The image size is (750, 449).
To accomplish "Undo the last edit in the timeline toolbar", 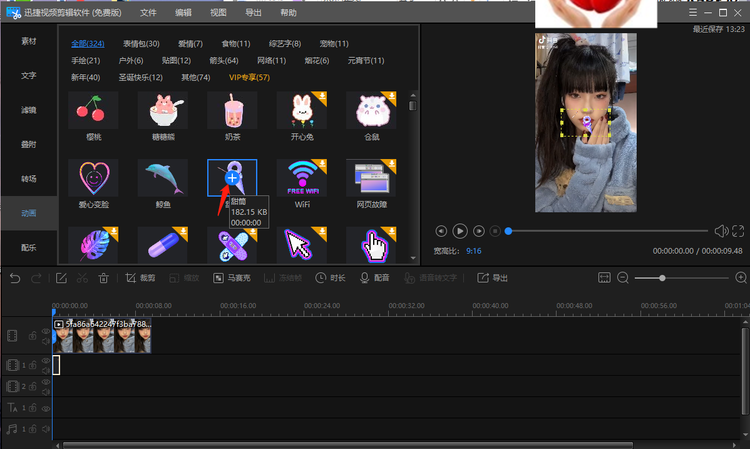I will (15, 278).
